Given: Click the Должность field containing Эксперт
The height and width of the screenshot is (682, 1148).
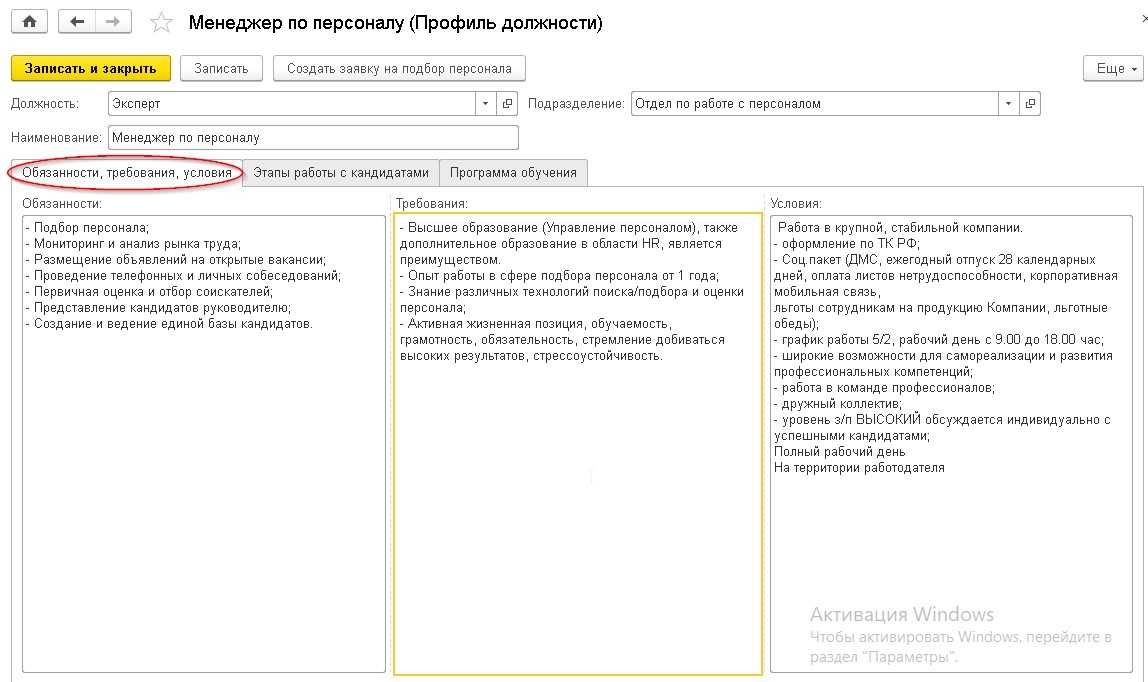Looking at the screenshot, I should [x=290, y=103].
